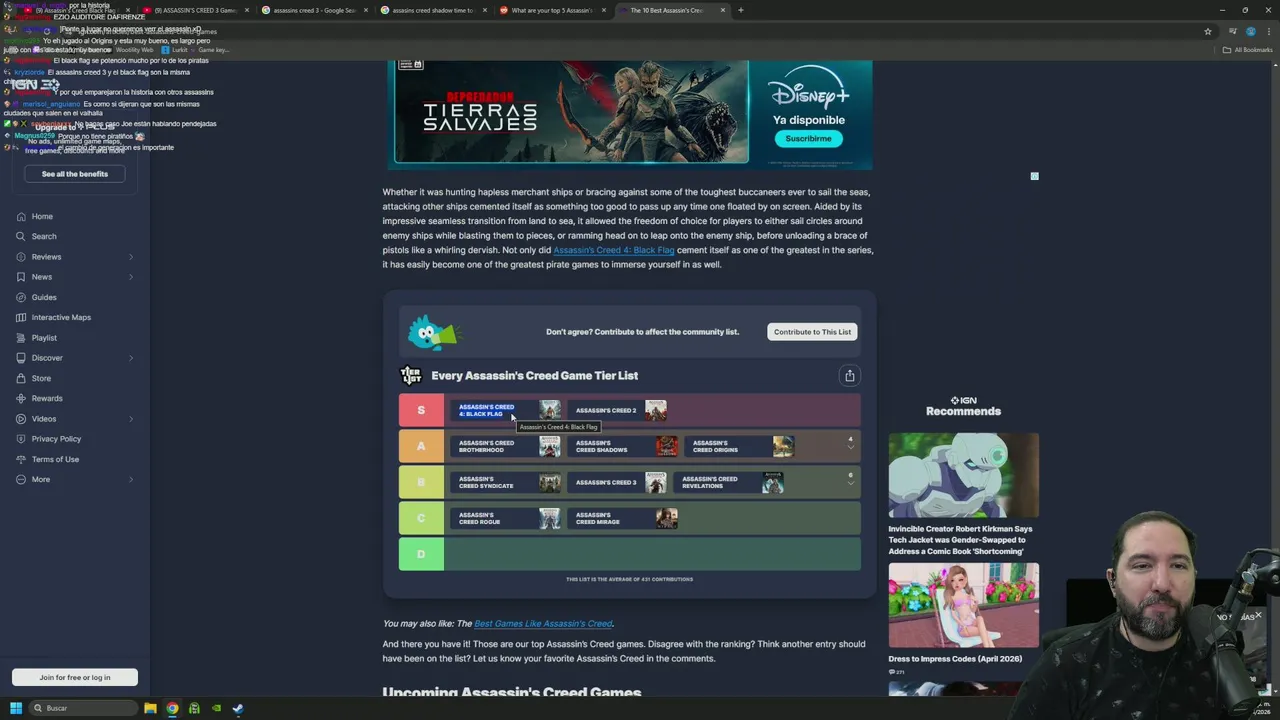Open the Windows Start menu
This screenshot has width=1280, height=720.
(15, 708)
